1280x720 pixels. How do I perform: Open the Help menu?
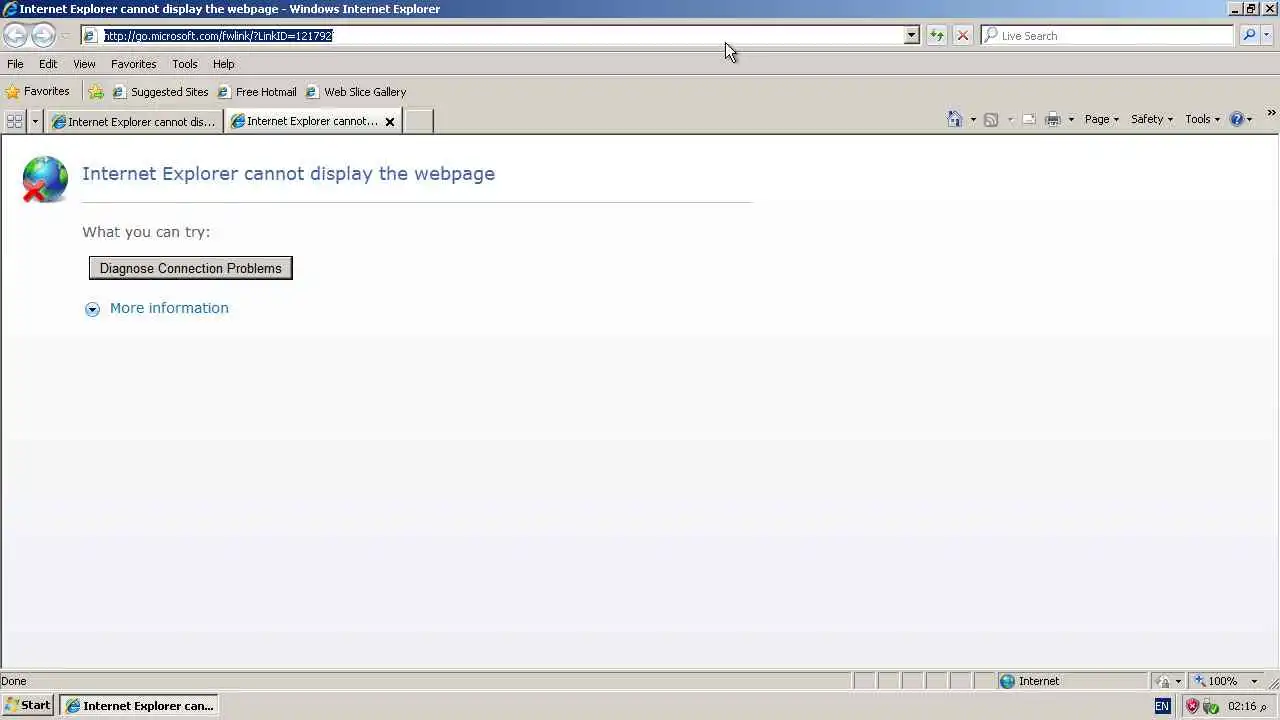point(223,64)
